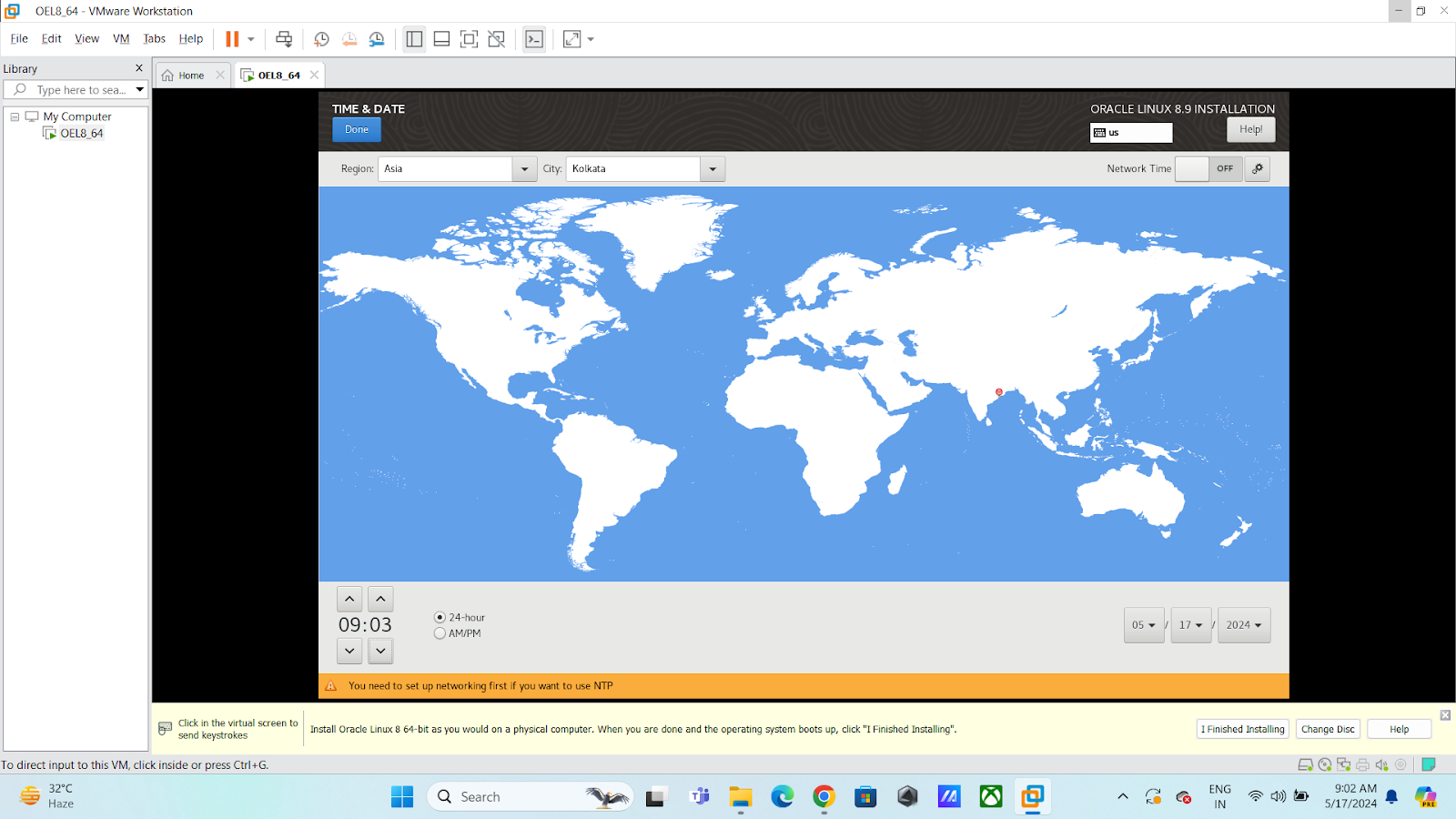Open the Help menu

click(x=191, y=39)
